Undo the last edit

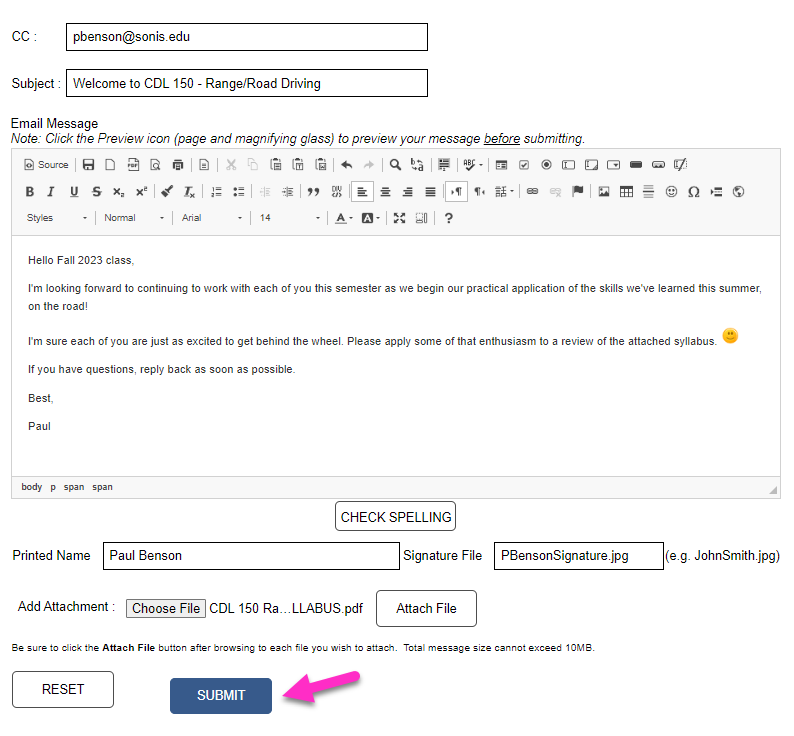(x=347, y=165)
